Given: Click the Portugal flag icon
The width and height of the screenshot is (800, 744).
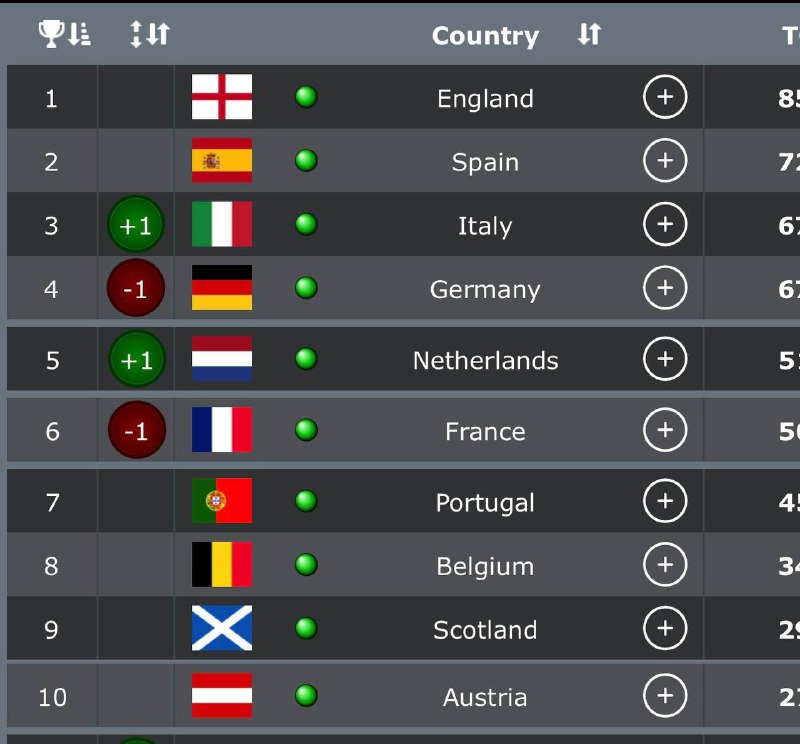Looking at the screenshot, I should click(222, 501).
